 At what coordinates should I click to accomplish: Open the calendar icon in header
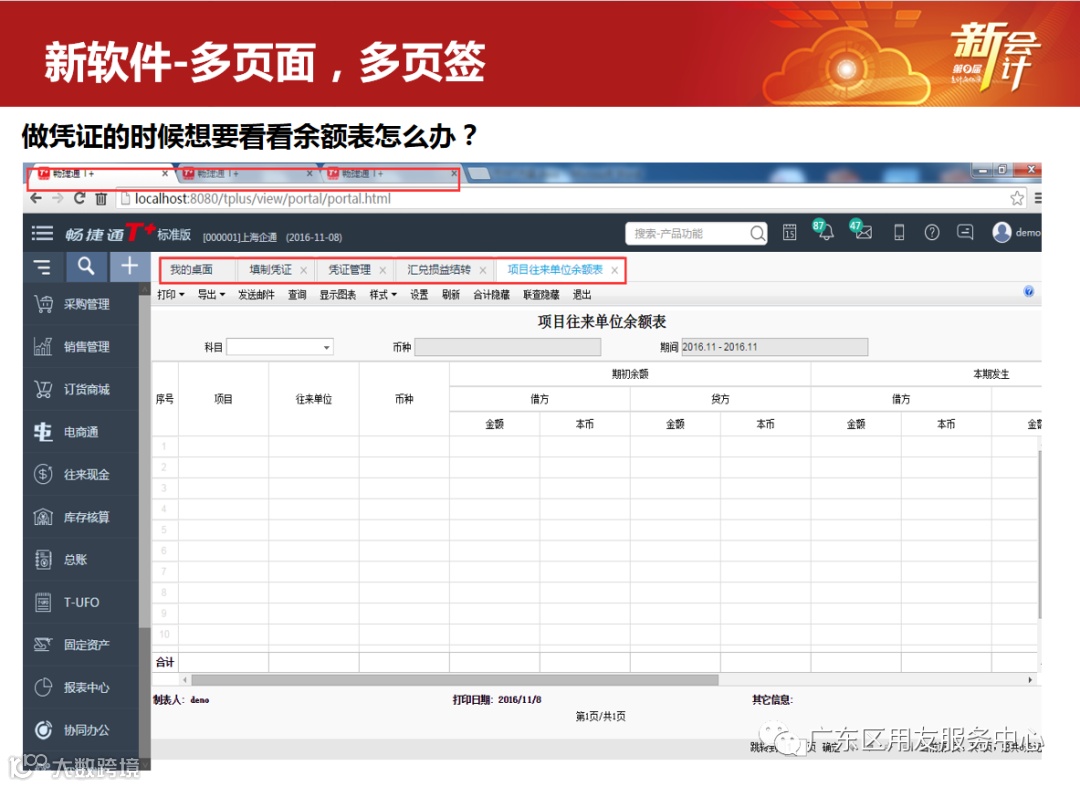(x=789, y=233)
